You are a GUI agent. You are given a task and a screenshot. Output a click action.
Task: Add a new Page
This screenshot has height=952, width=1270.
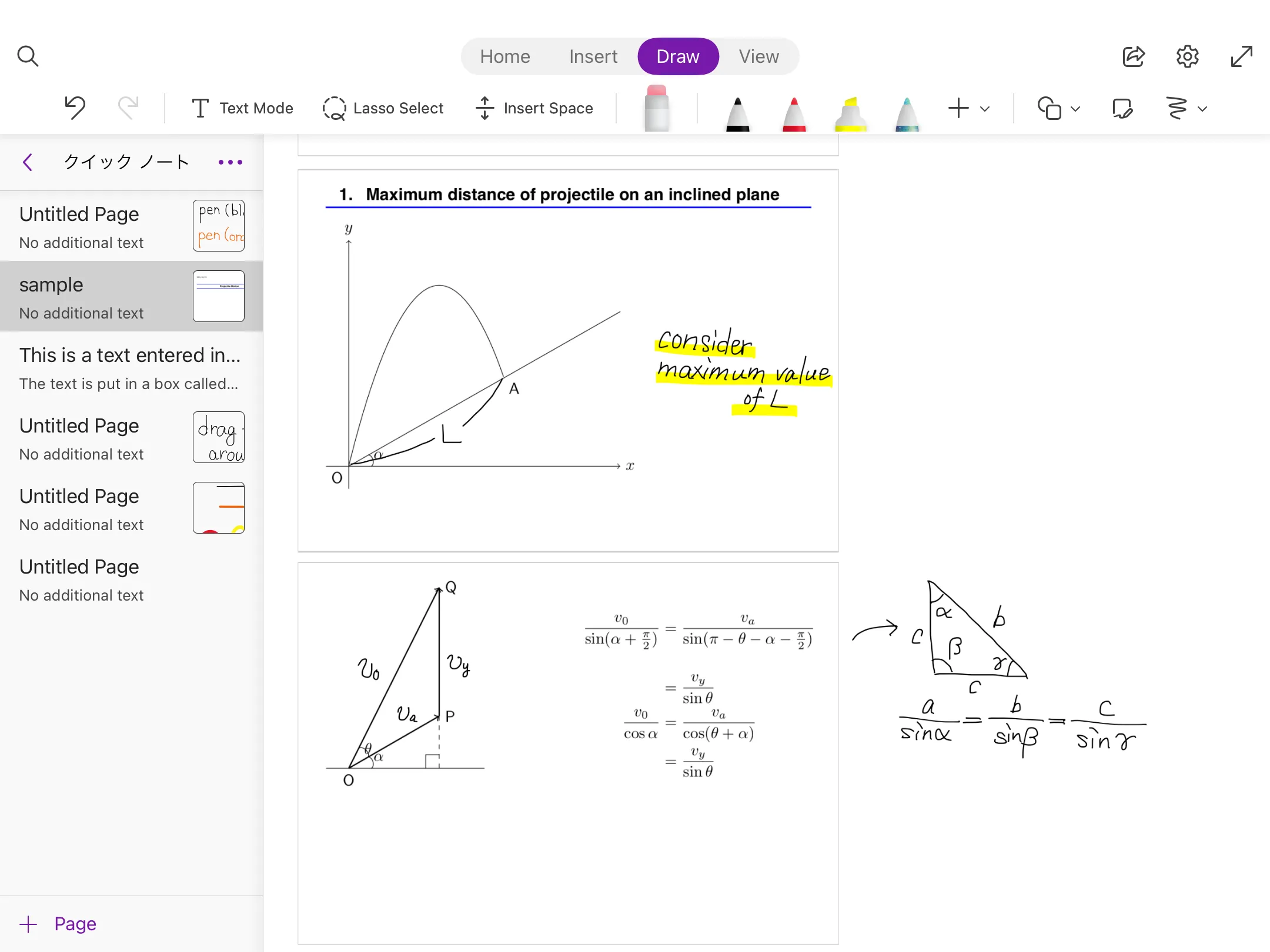coord(58,924)
